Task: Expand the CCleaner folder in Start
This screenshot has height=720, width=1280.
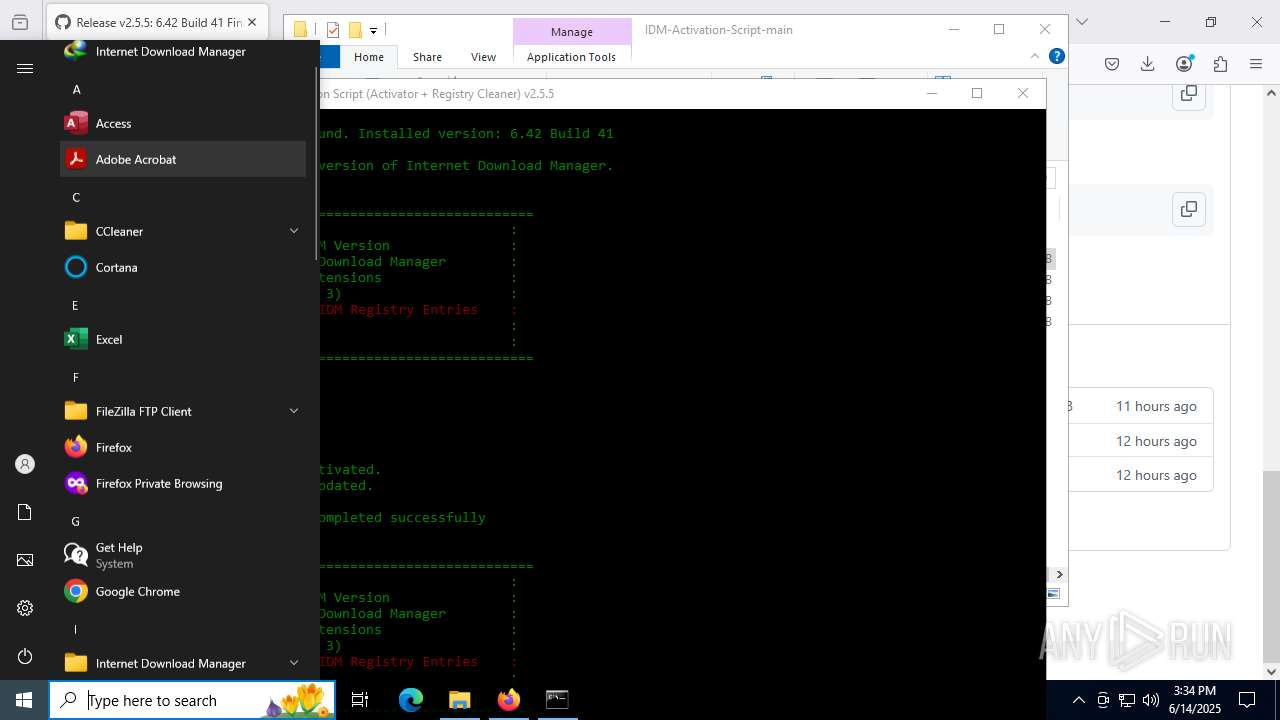Action: pyautogui.click(x=294, y=231)
